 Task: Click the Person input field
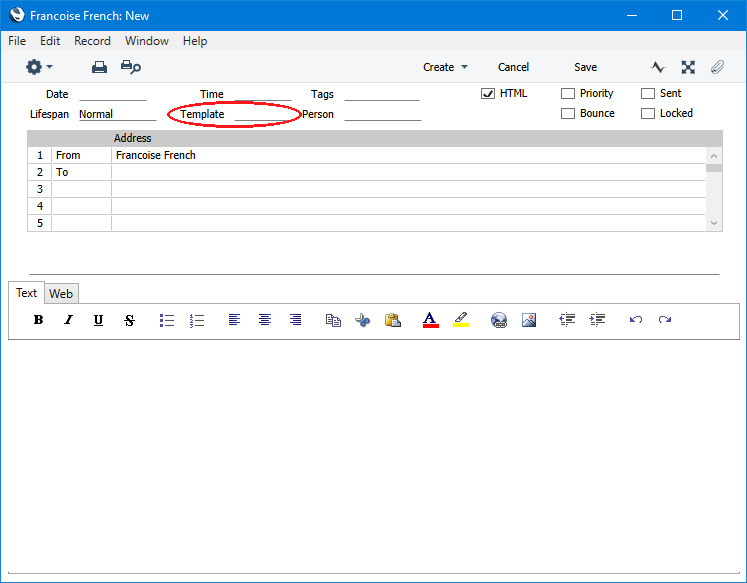pyautogui.click(x=383, y=114)
